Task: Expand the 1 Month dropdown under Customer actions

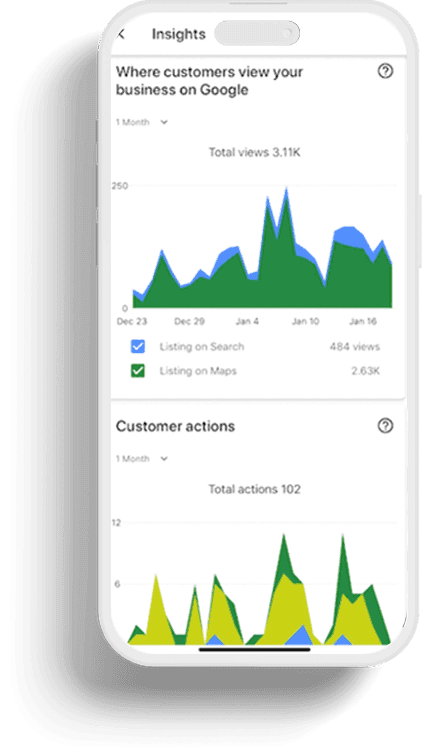Action: (142, 459)
